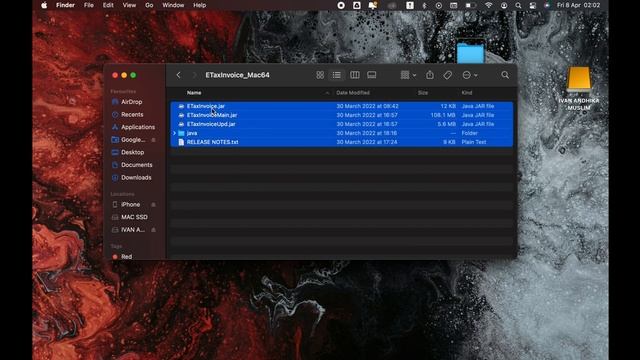Open AirDrop in the sidebar
Image resolution: width=640 pixels, height=360 pixels.
(131, 102)
